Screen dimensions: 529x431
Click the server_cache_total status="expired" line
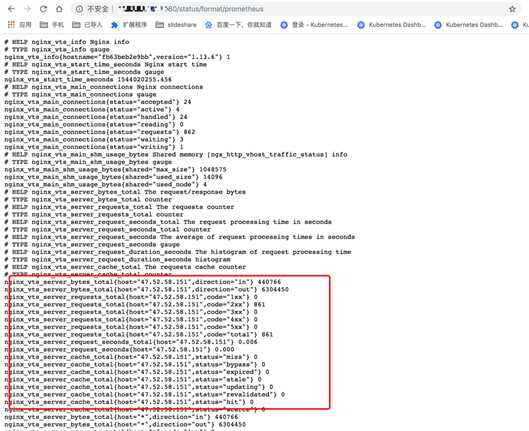pos(137,372)
